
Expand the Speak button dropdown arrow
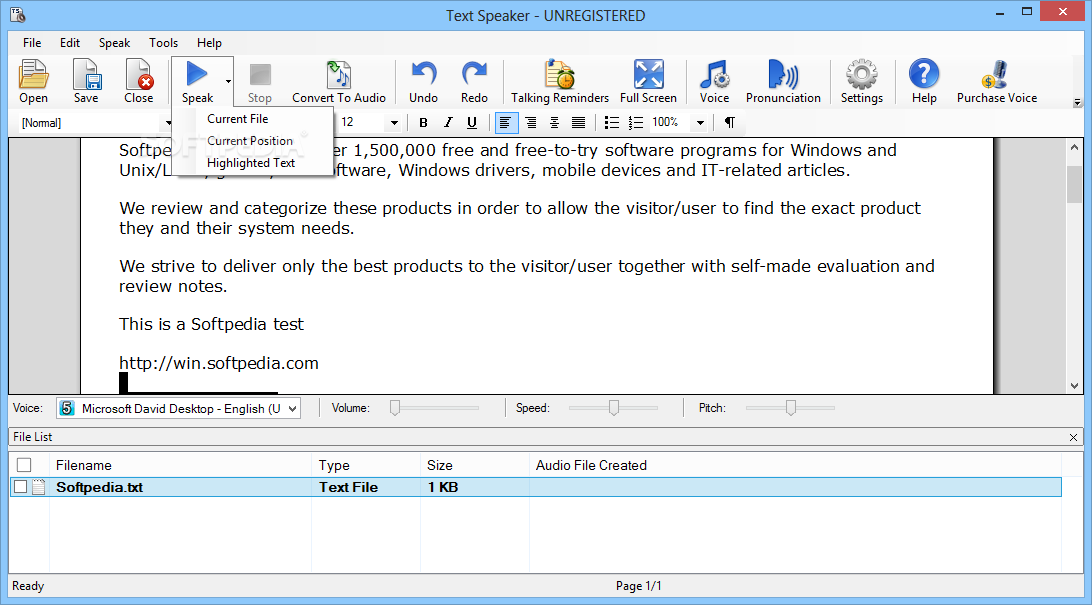pos(228,81)
